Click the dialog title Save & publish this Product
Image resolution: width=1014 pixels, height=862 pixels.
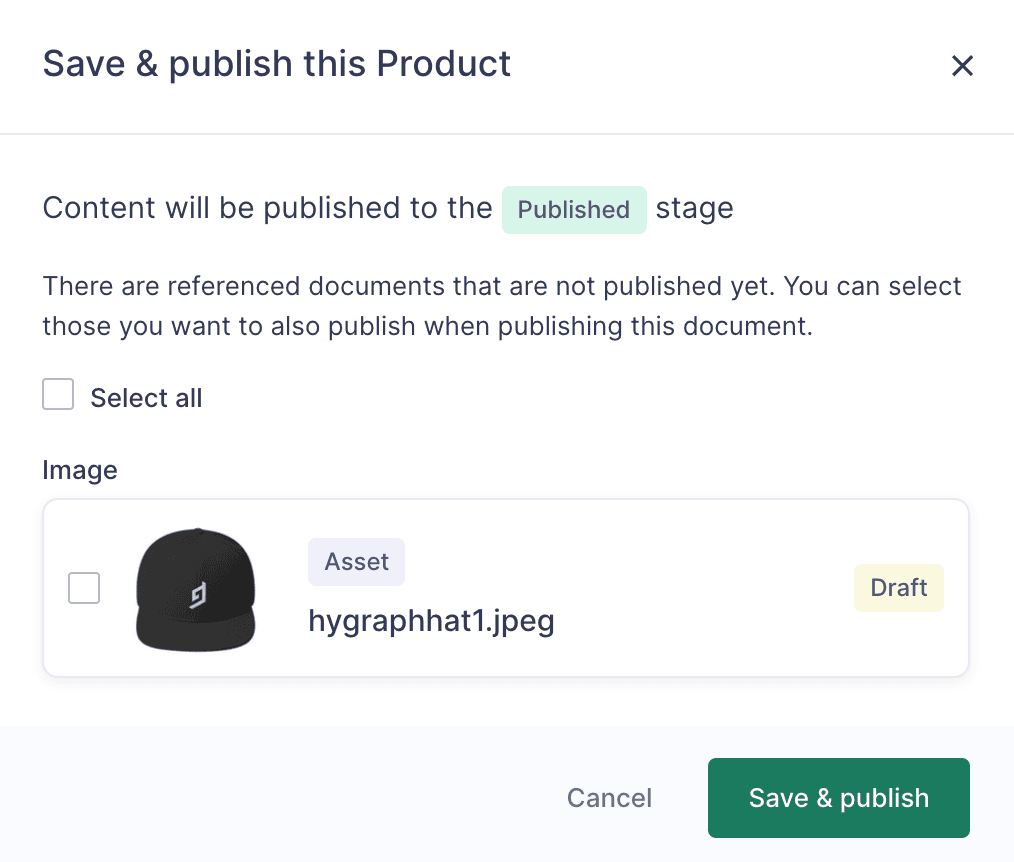point(277,64)
